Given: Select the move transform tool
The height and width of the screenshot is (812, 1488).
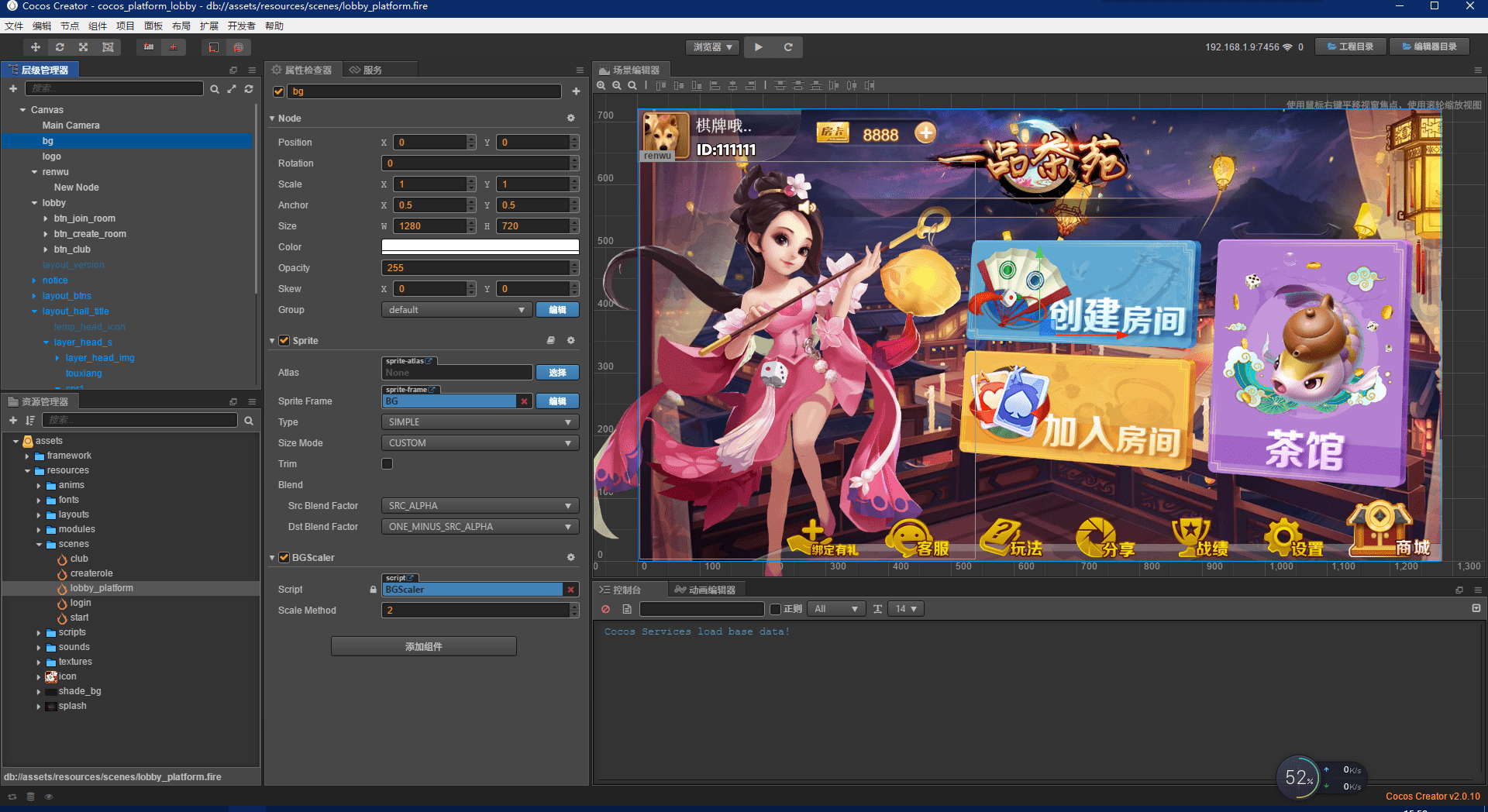Looking at the screenshot, I should 36,47.
